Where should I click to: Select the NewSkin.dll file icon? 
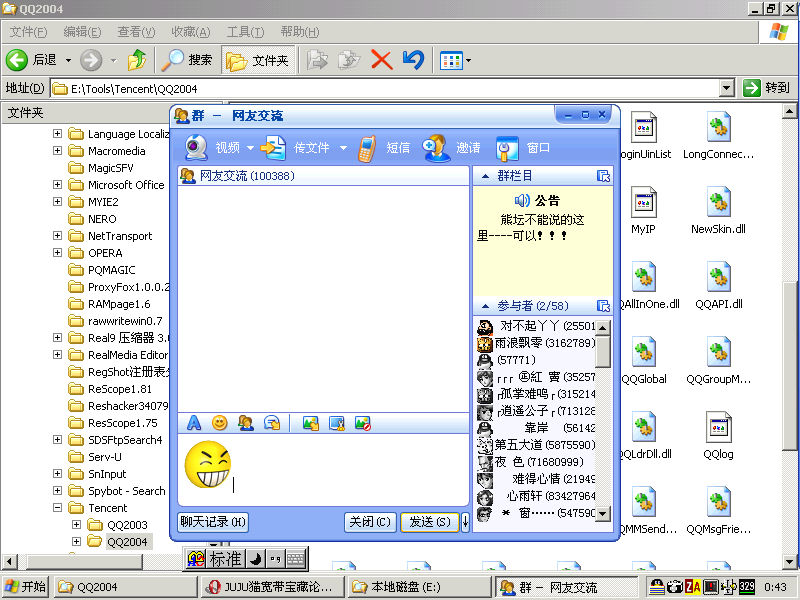(x=718, y=202)
